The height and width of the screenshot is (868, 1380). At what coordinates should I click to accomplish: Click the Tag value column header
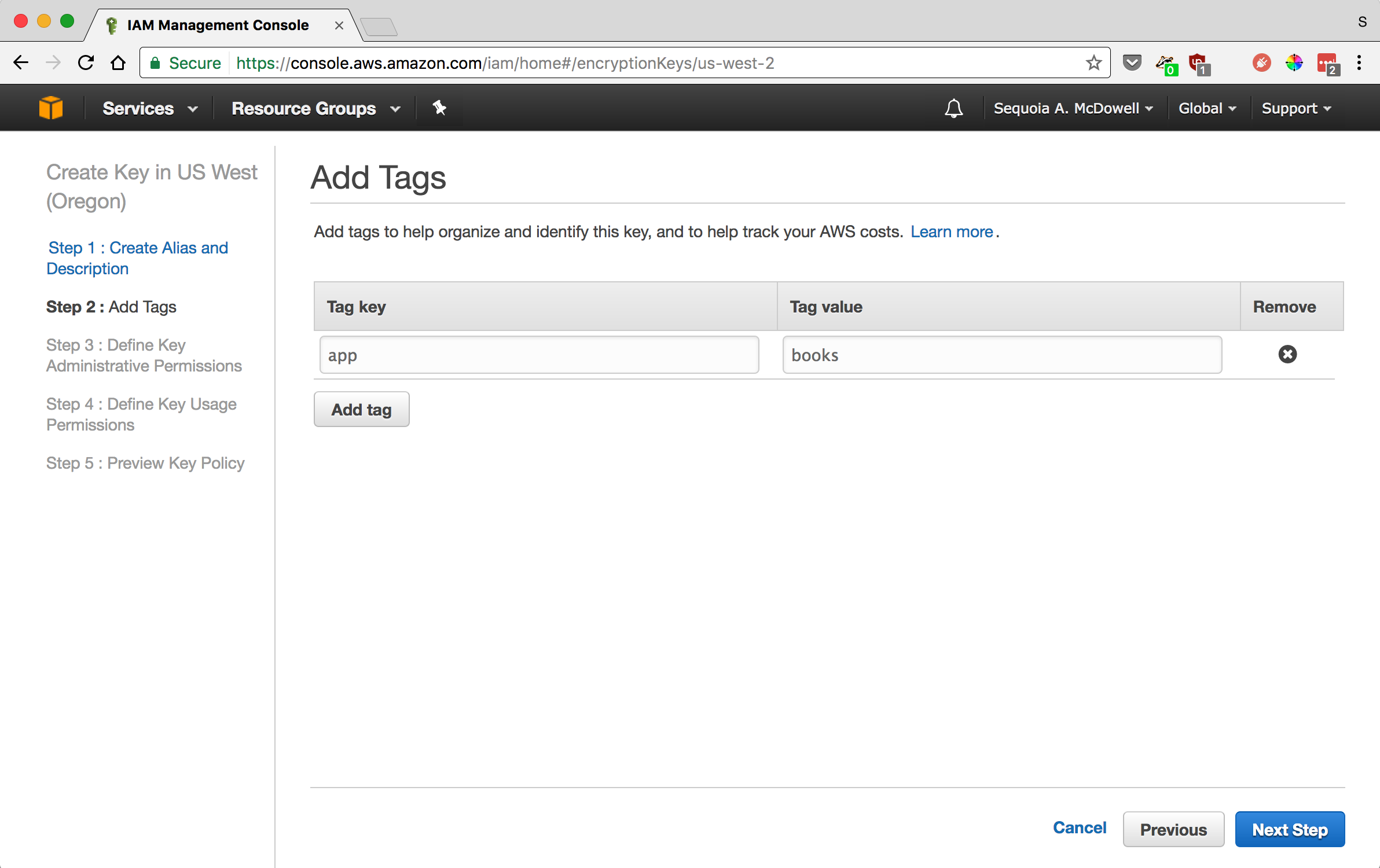click(x=1008, y=307)
